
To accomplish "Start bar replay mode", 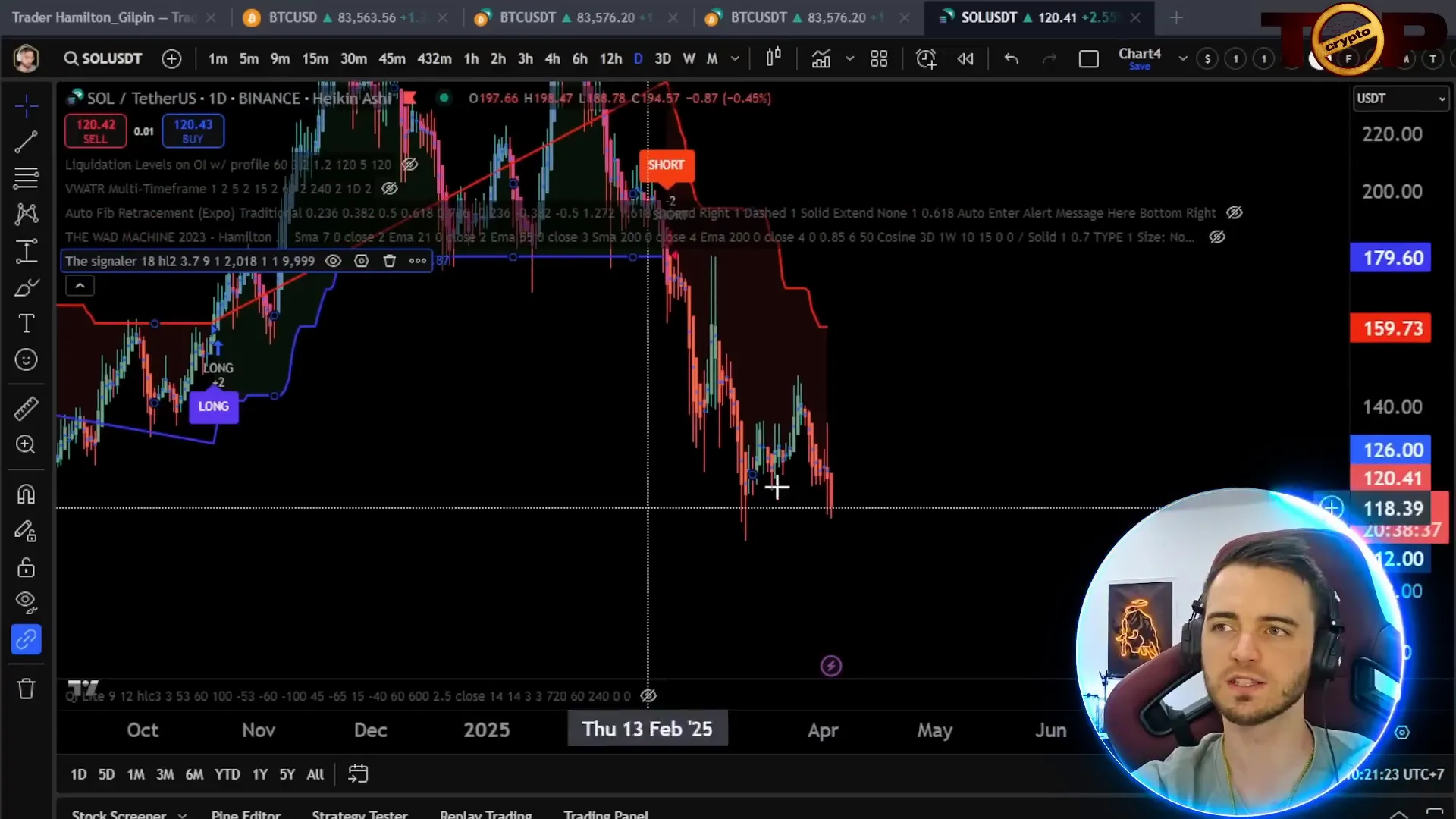I will [965, 58].
